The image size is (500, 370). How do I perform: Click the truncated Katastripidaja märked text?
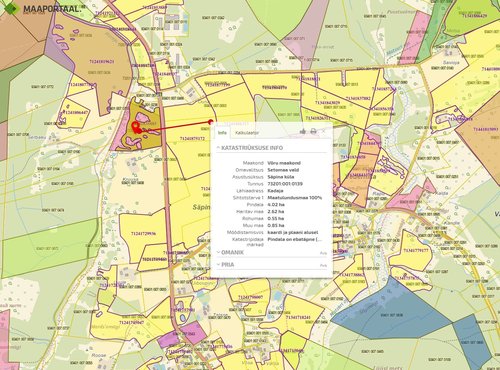coord(295,239)
